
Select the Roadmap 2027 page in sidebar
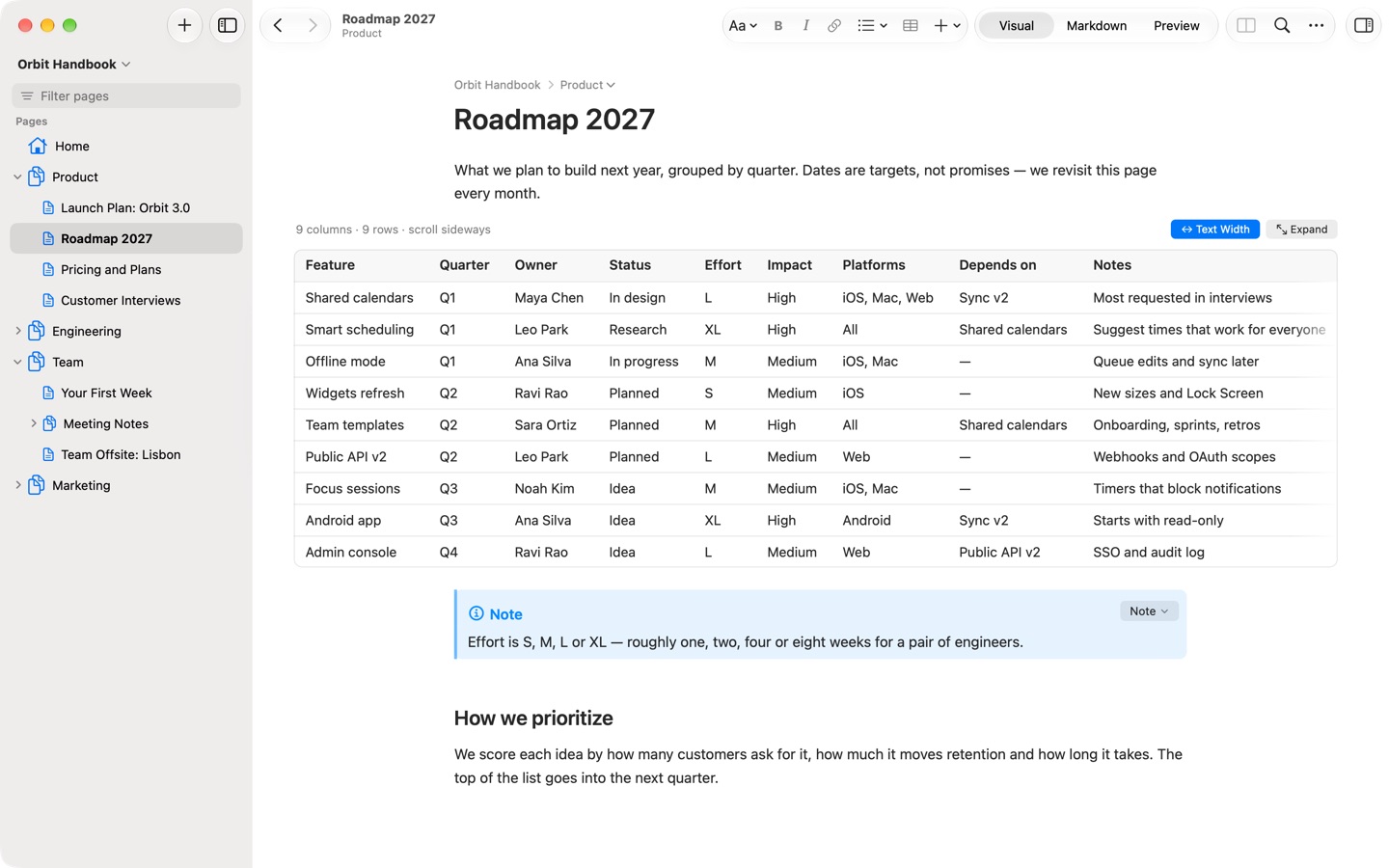click(x=126, y=238)
